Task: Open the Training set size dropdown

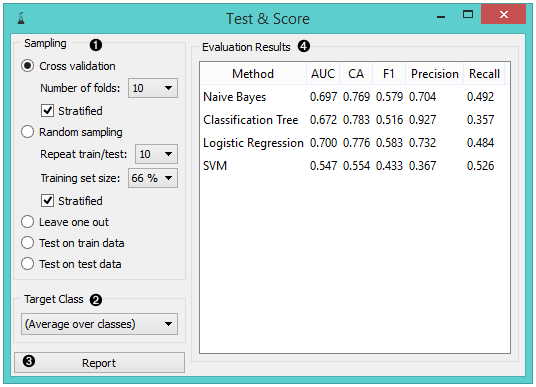Action: point(153,178)
